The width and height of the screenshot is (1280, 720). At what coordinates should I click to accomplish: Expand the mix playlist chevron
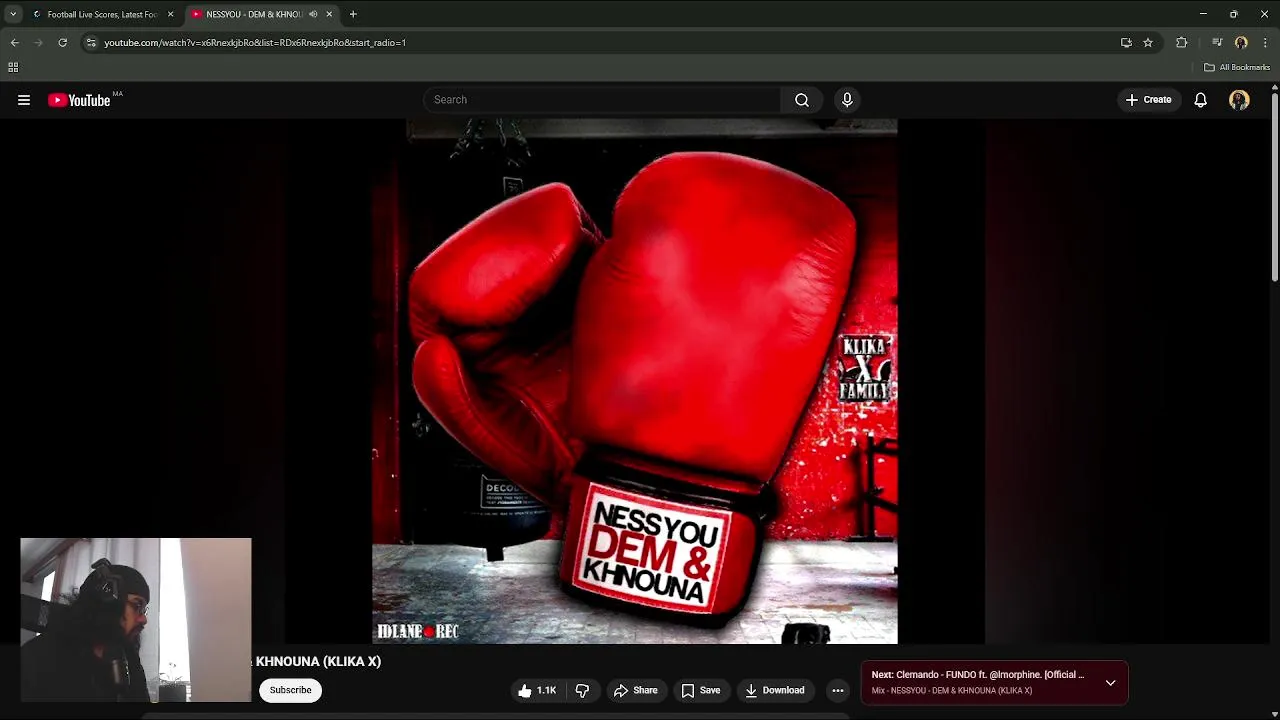coord(1110,683)
